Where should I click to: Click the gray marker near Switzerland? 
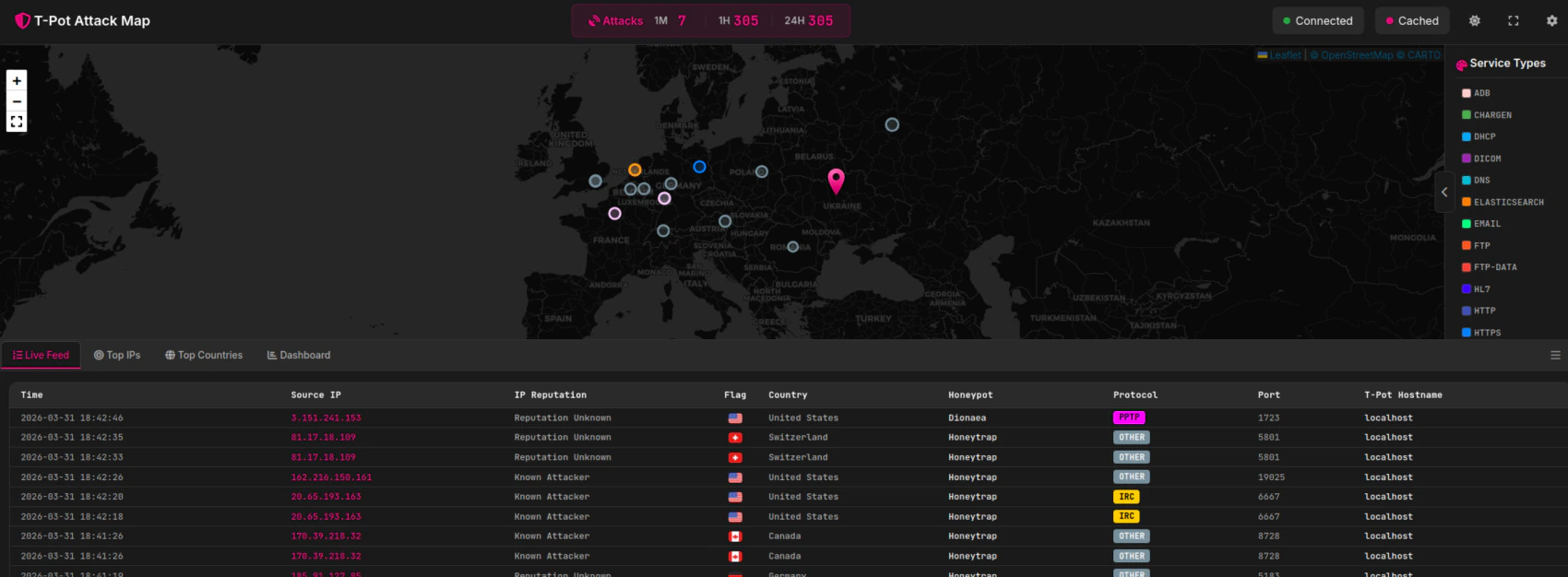[x=663, y=230]
